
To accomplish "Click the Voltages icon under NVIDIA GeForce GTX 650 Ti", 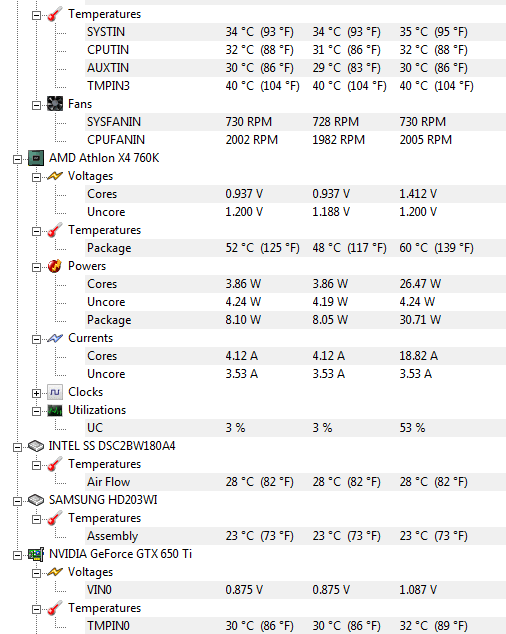I will pos(55,572).
